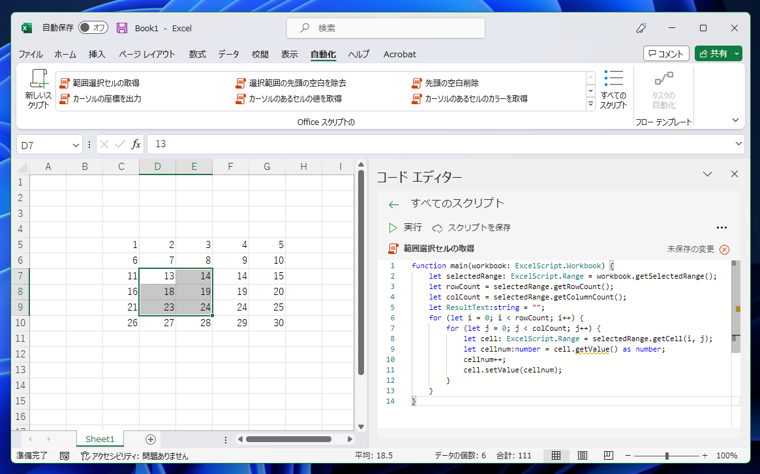Click the Insert Function fx icon

(x=136, y=144)
